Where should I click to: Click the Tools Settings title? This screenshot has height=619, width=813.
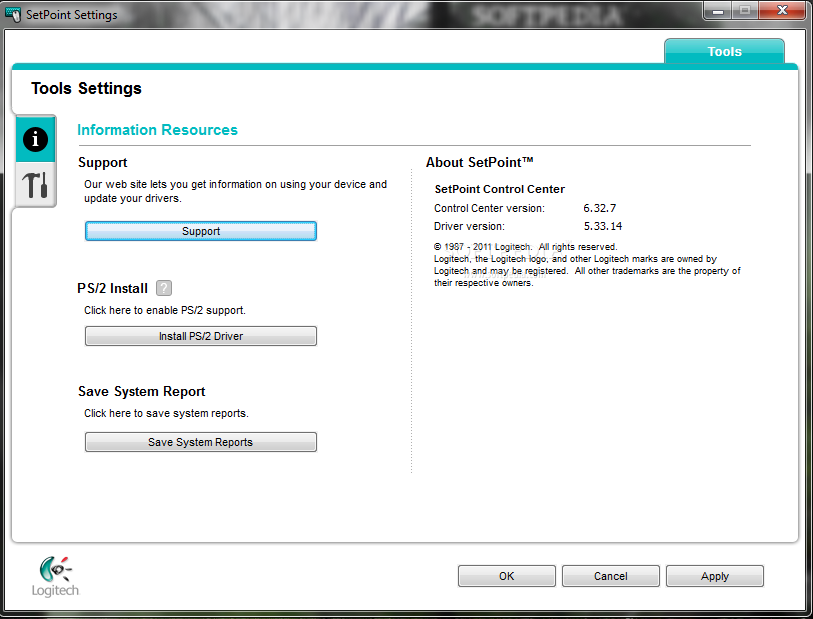pyautogui.click(x=86, y=89)
